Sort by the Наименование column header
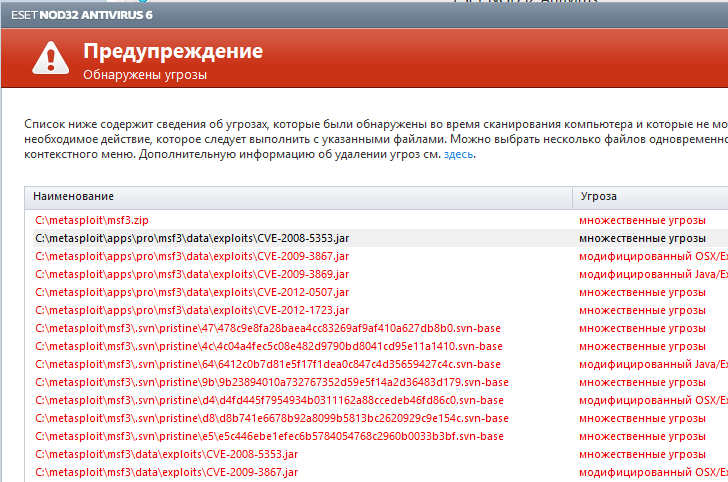 (299, 197)
